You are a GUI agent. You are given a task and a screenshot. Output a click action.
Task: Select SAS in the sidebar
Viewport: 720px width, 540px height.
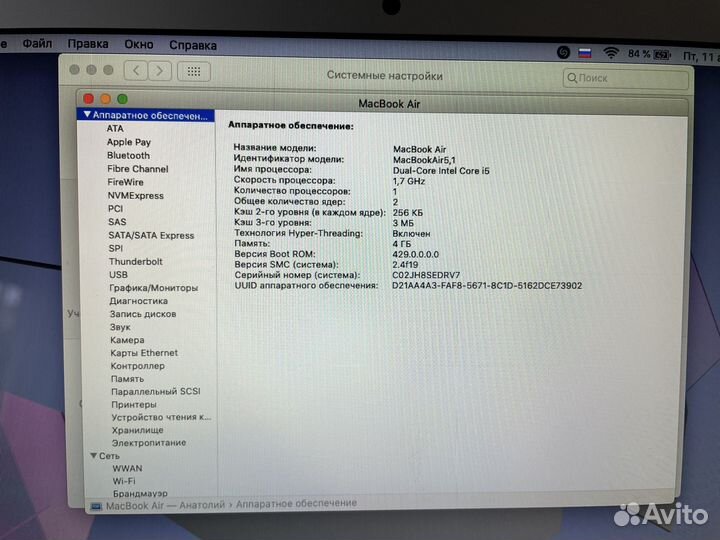[x=117, y=222]
